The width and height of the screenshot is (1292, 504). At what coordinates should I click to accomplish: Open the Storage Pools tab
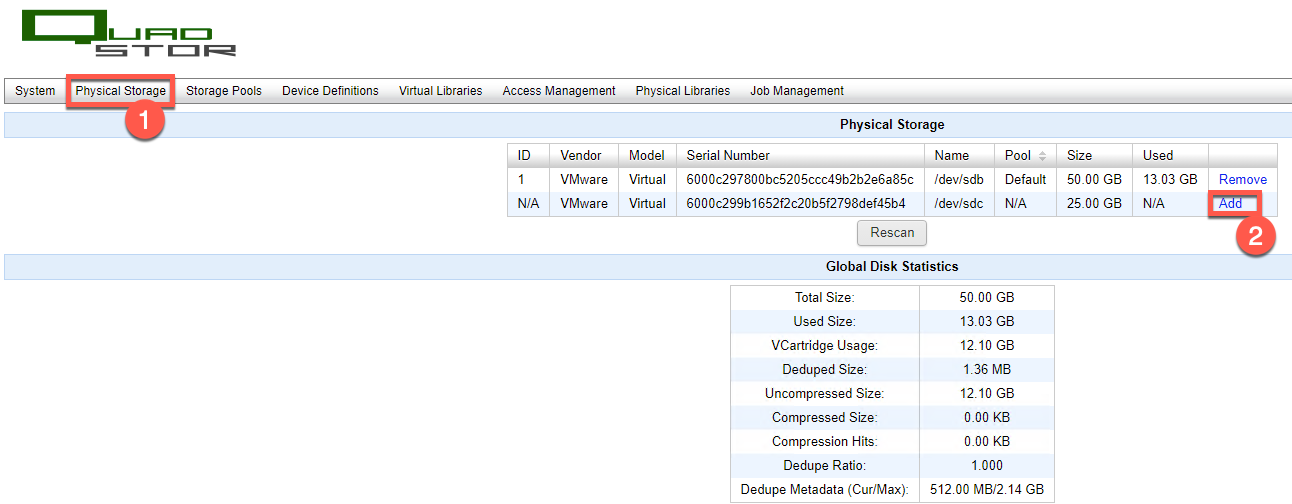tap(224, 91)
